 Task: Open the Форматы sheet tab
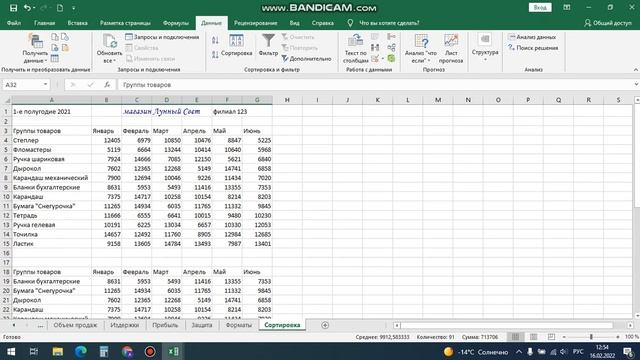pos(239,325)
